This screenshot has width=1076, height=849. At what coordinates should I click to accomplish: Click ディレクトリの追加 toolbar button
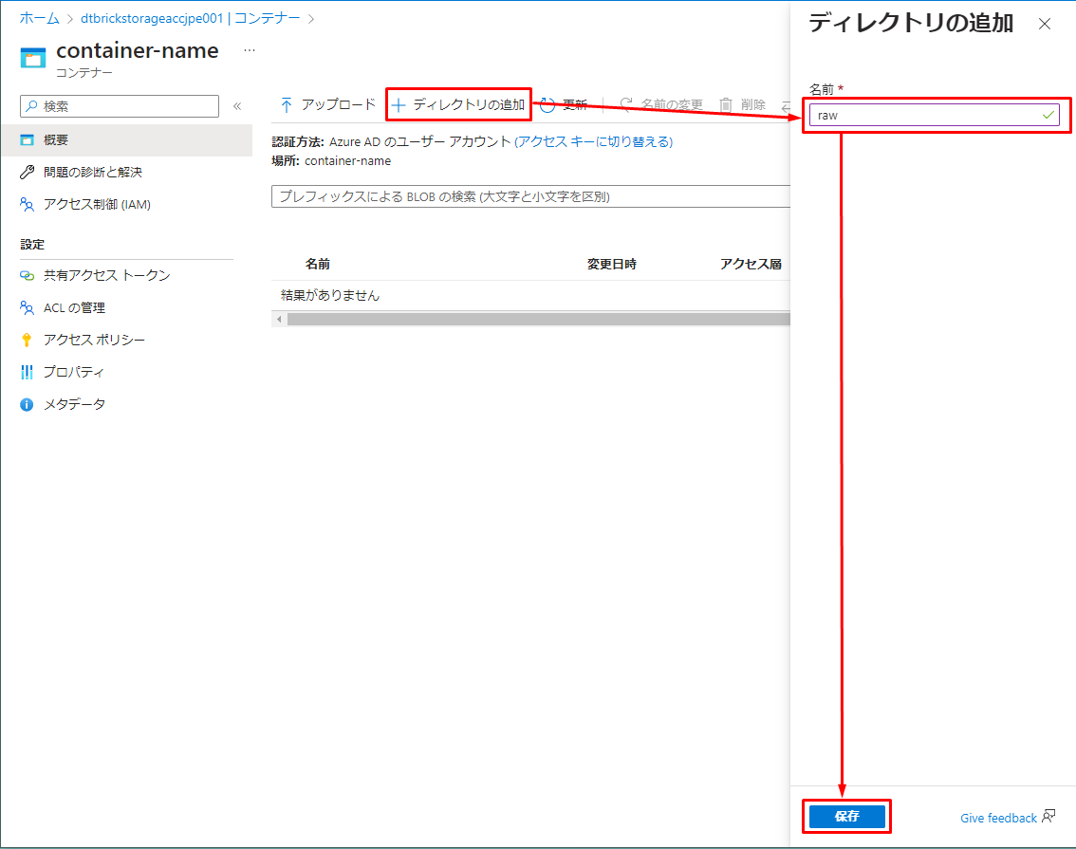point(458,104)
